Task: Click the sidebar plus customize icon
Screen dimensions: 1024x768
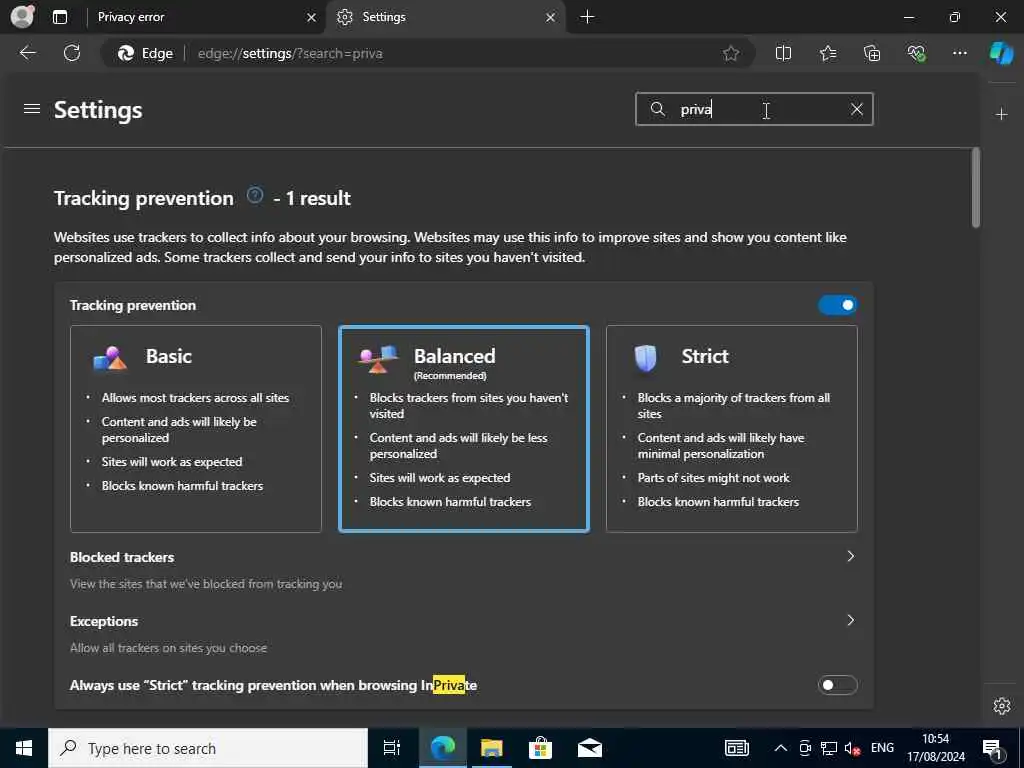Action: coord(1001,114)
